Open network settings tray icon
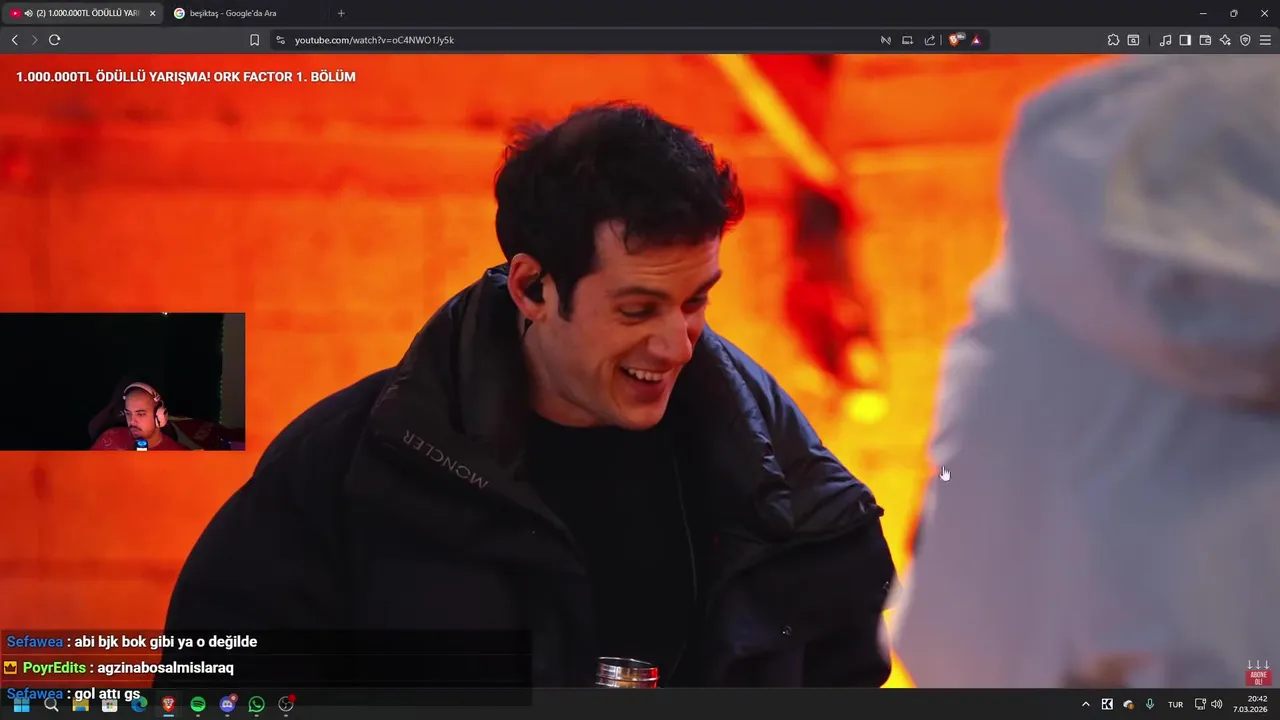 [x=1201, y=704]
